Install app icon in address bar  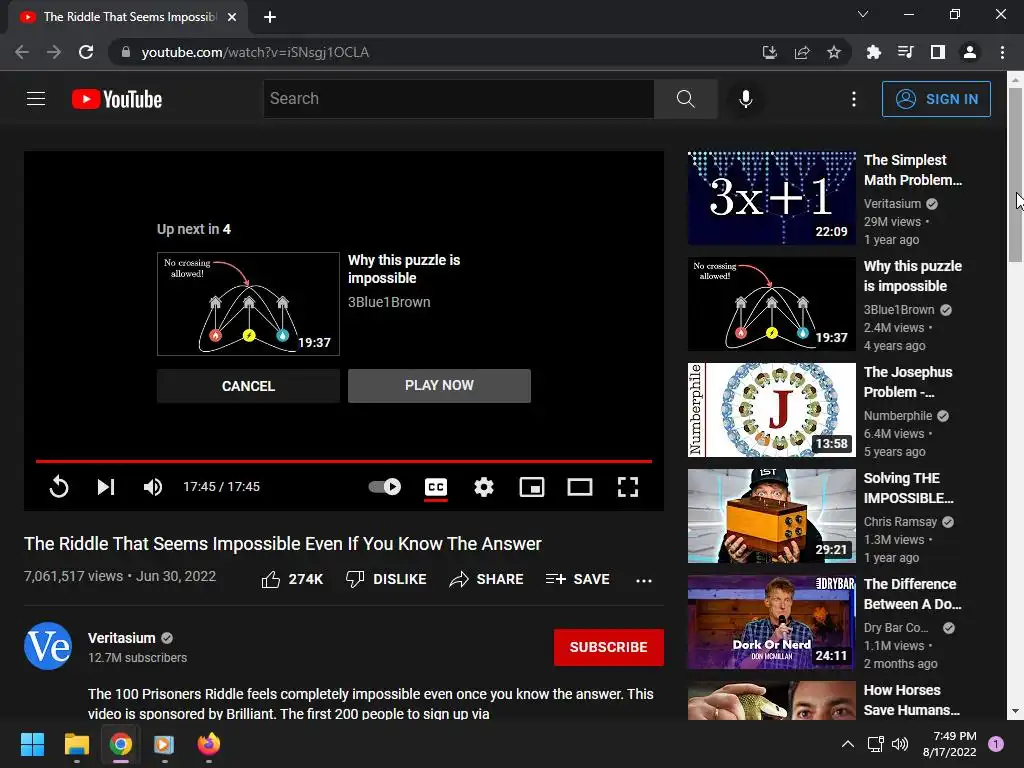(770, 52)
